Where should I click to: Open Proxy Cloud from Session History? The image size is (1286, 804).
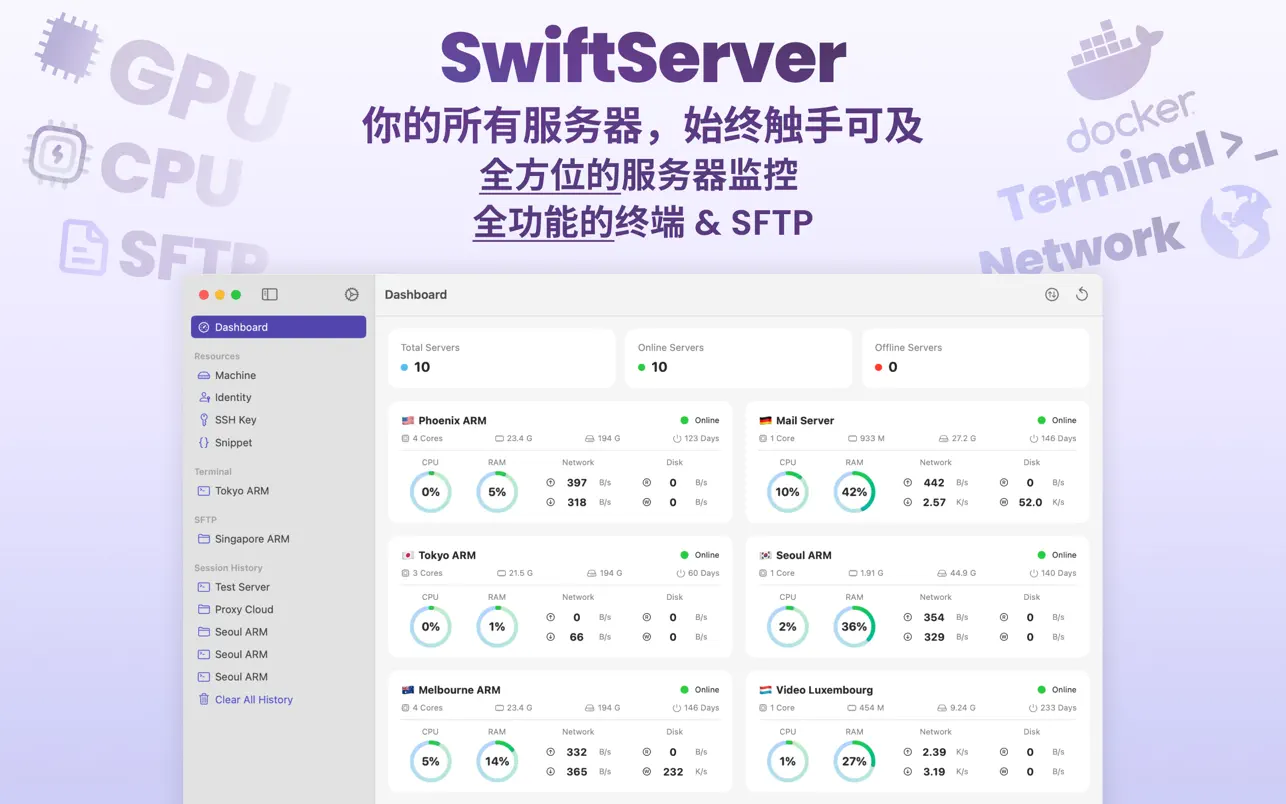point(243,609)
